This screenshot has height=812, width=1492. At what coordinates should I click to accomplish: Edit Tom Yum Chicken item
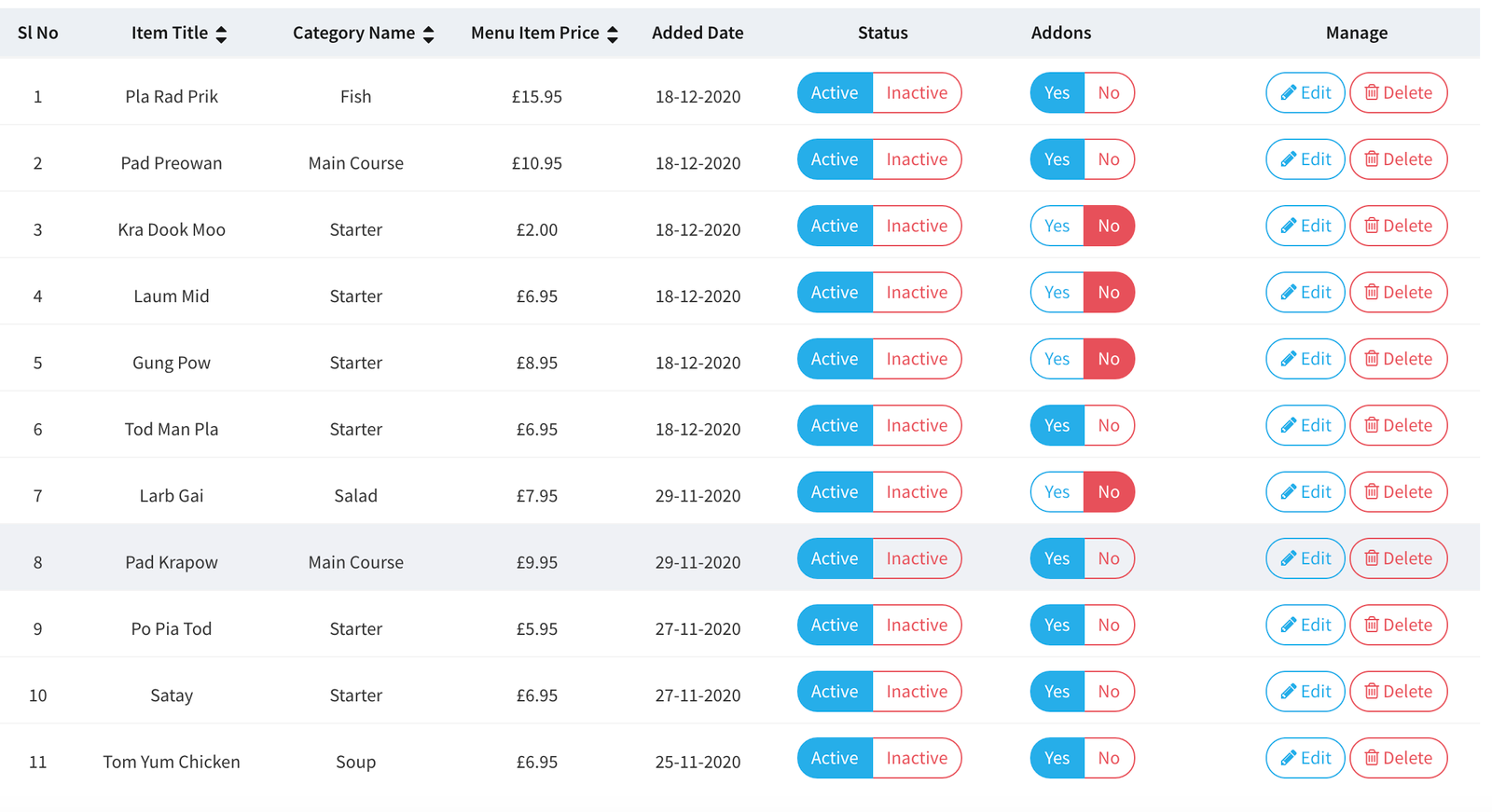[x=1305, y=758]
